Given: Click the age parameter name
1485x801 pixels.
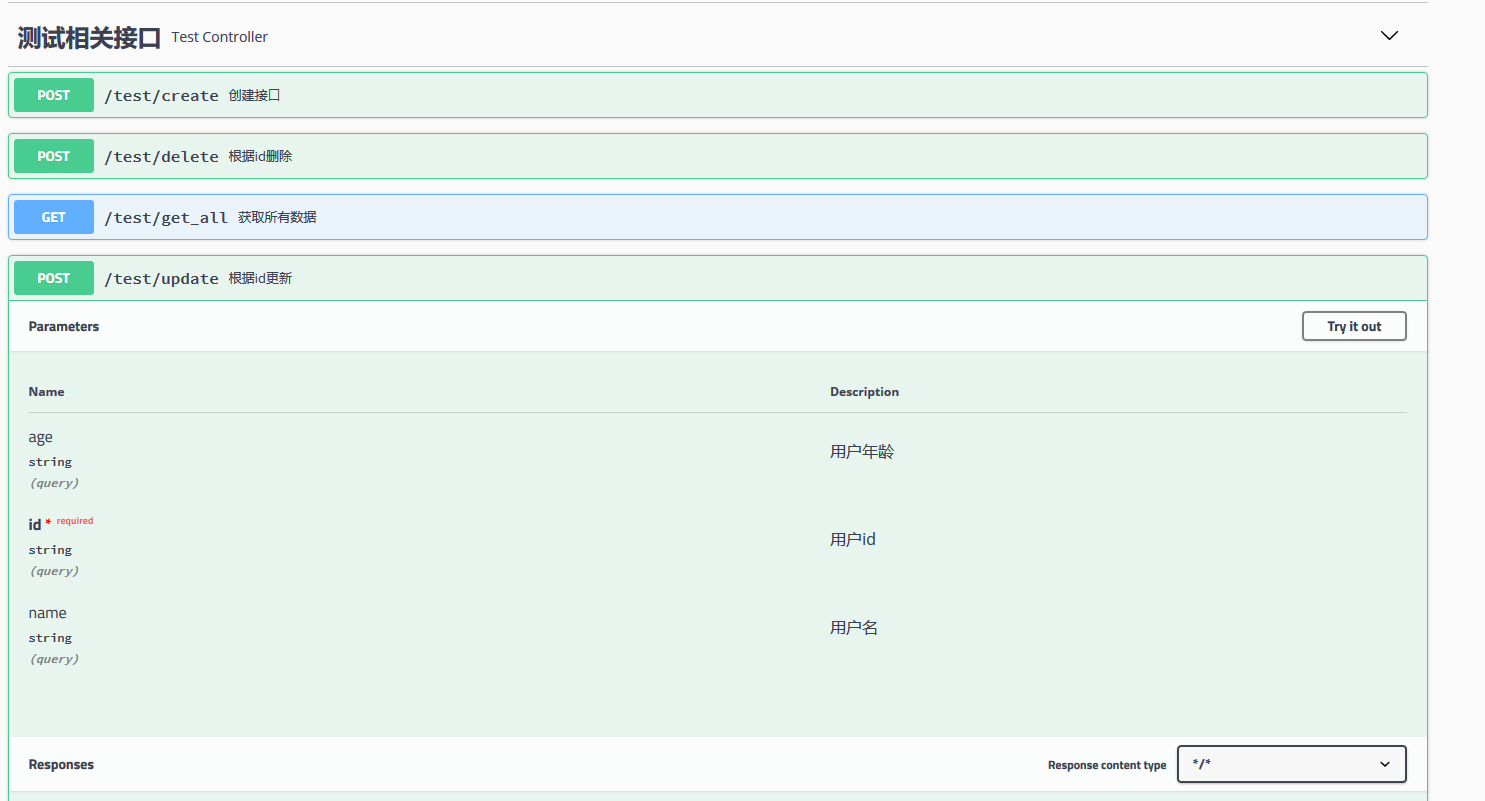Looking at the screenshot, I should pos(41,437).
